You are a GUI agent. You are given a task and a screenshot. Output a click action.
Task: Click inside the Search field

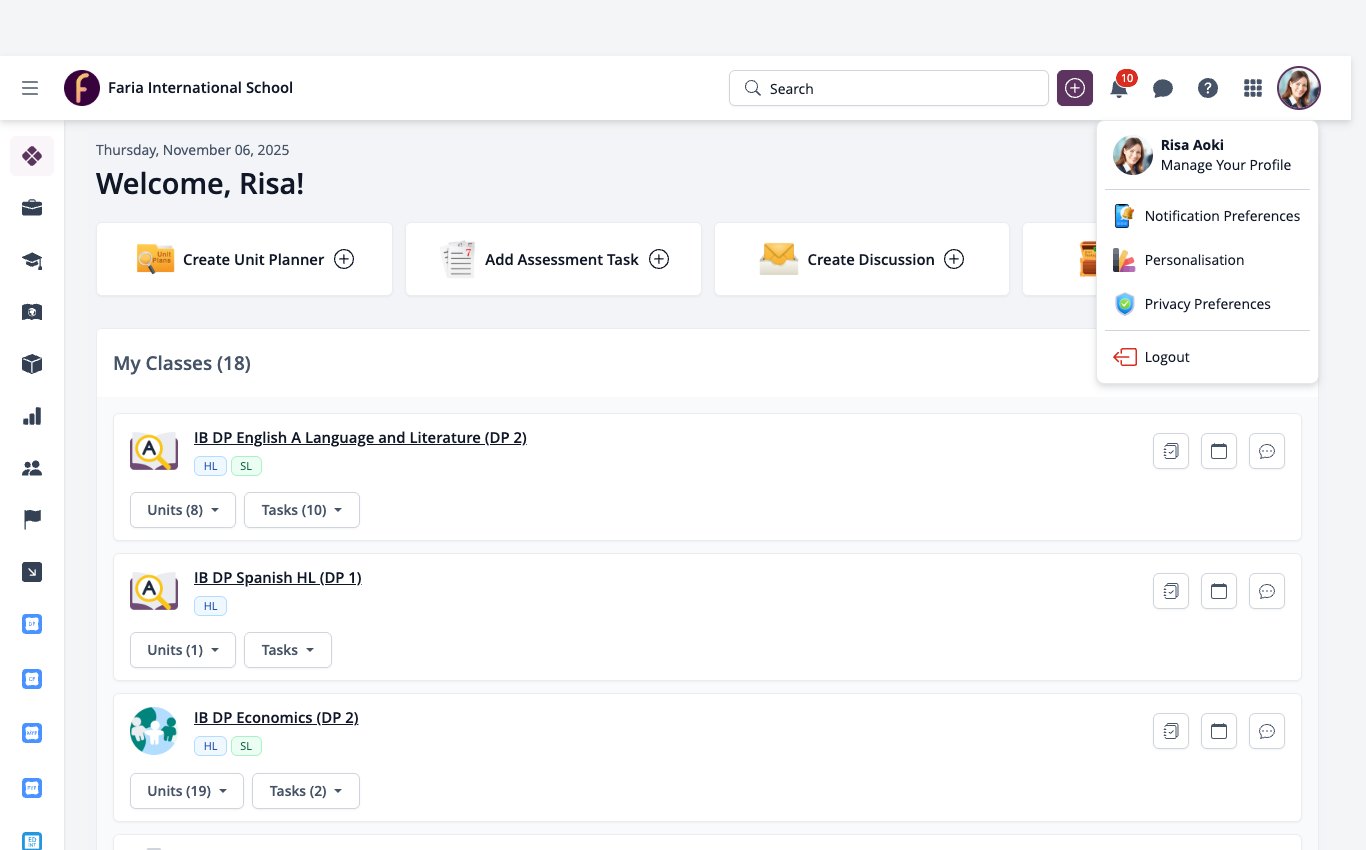pyautogui.click(x=888, y=88)
